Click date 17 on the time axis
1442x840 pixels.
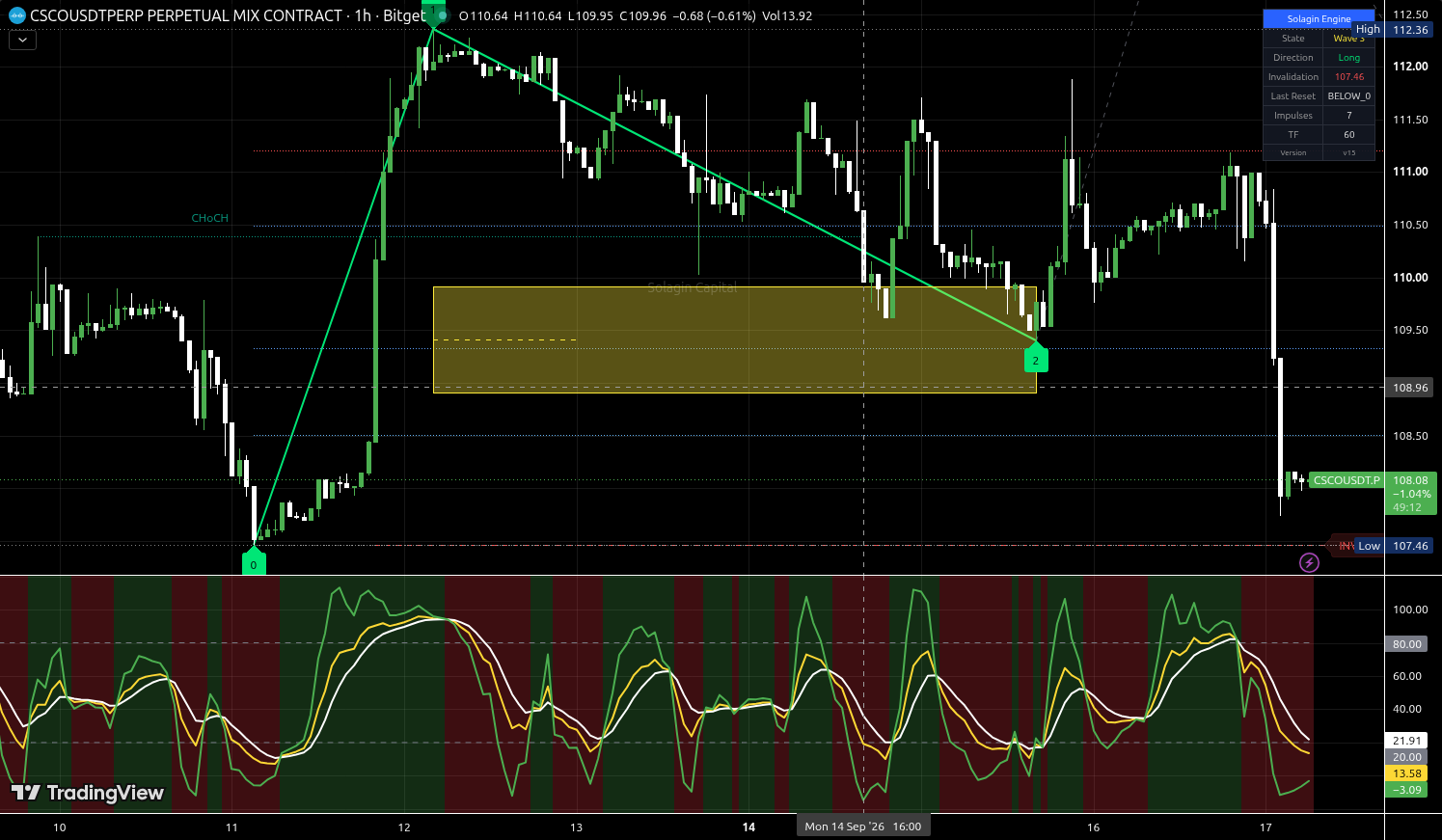point(1265,827)
